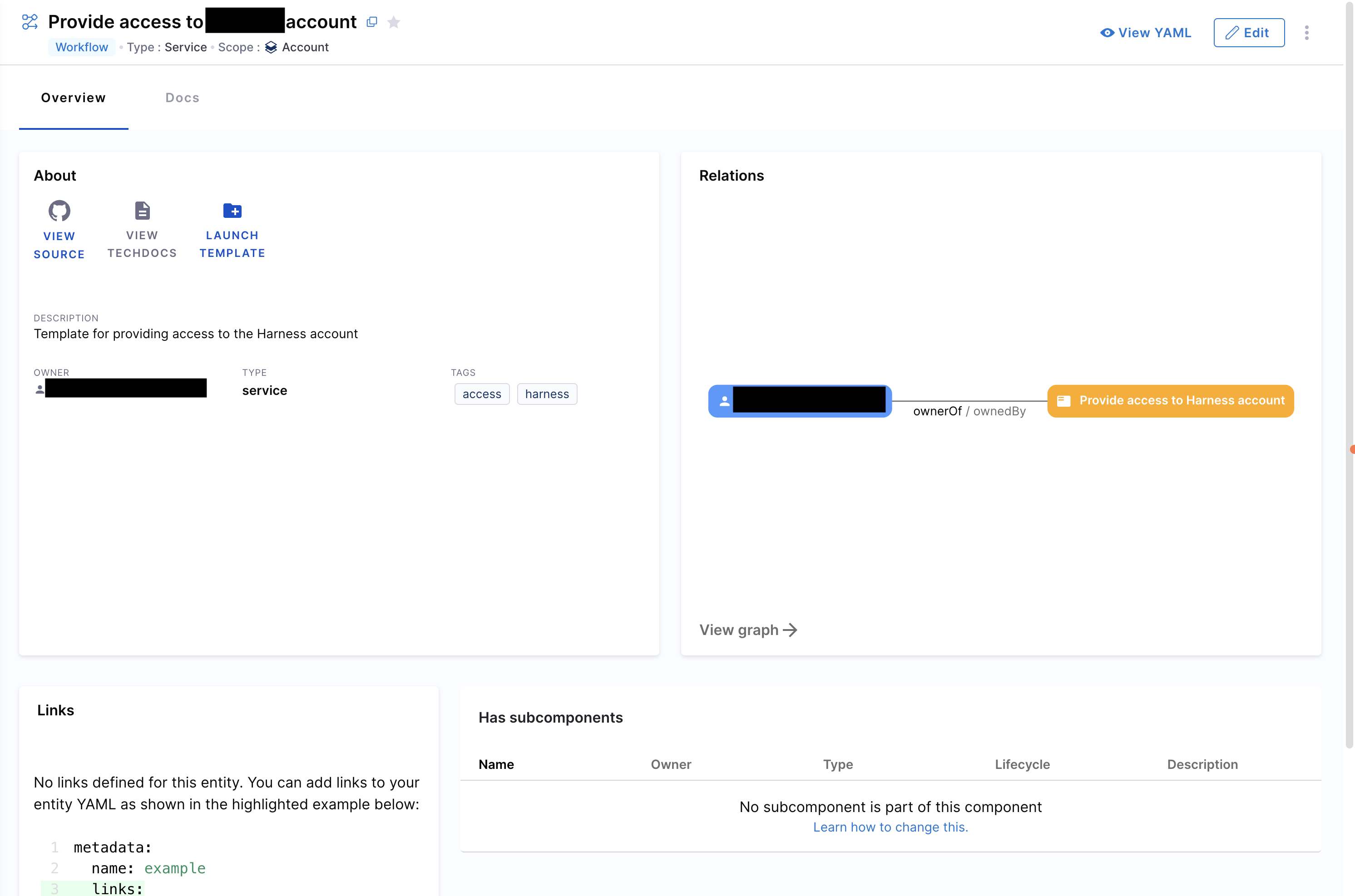Sort subcomponents by Name column header
Image resolution: width=1355 pixels, height=896 pixels.
(x=496, y=764)
